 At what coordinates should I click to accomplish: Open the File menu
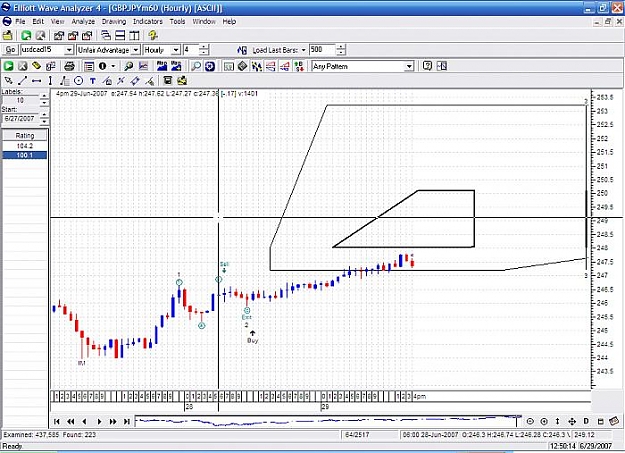tap(20, 22)
